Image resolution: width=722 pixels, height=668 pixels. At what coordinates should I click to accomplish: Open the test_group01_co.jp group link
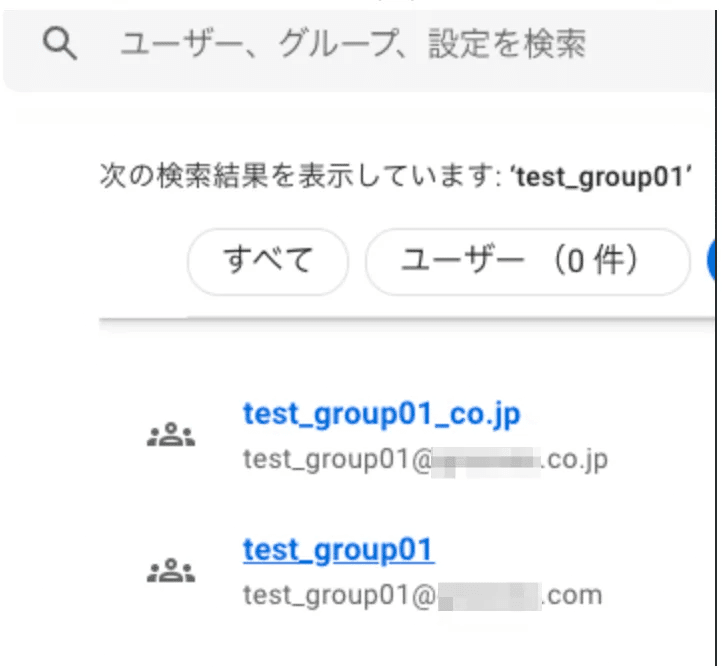(x=382, y=414)
